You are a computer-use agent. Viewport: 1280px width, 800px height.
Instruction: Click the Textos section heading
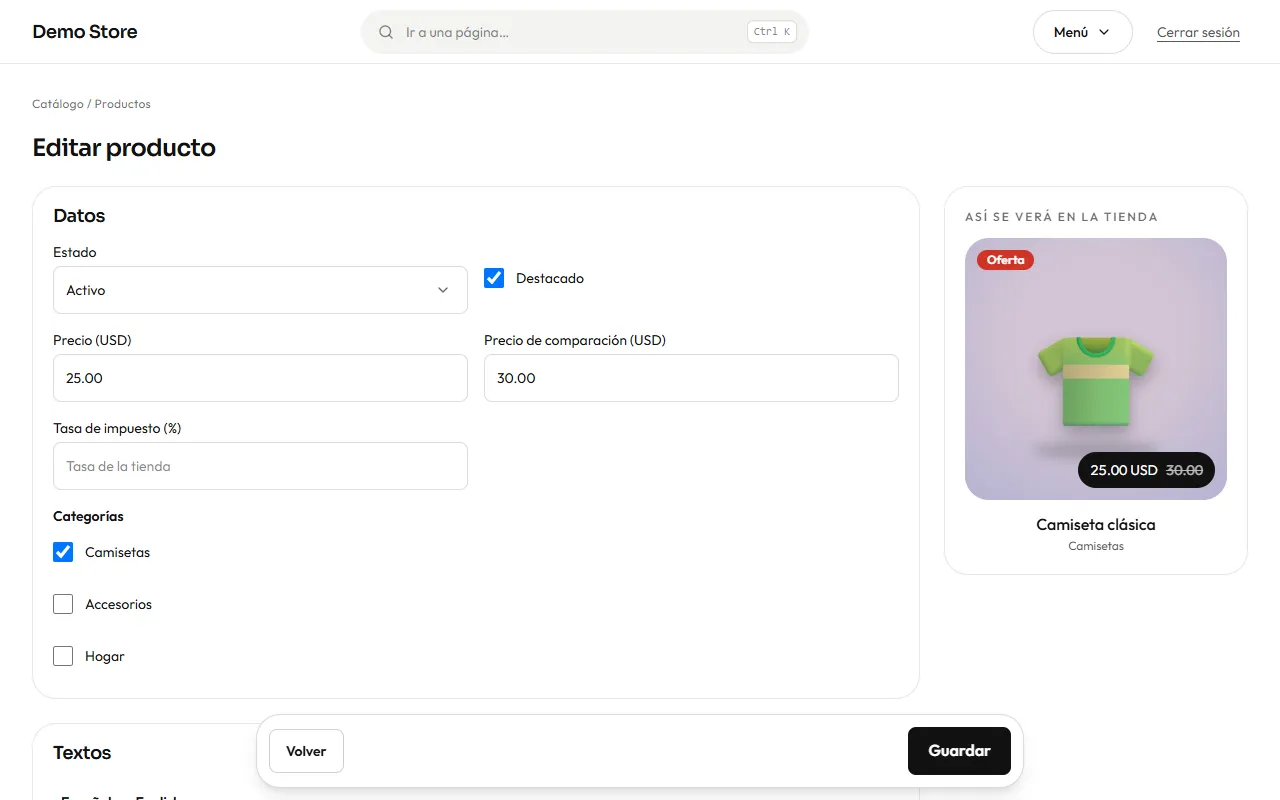[x=82, y=753]
